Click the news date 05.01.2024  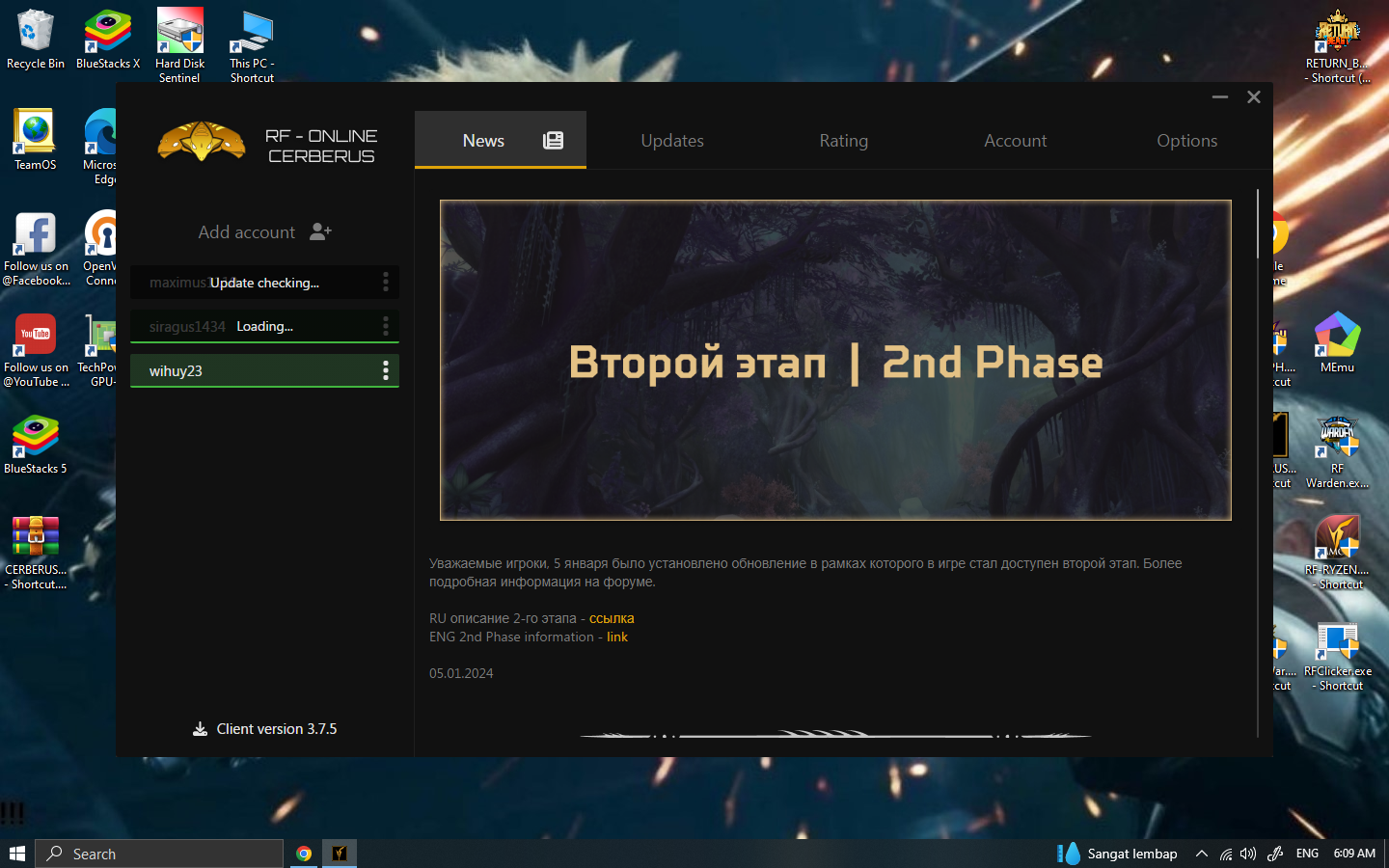click(461, 673)
